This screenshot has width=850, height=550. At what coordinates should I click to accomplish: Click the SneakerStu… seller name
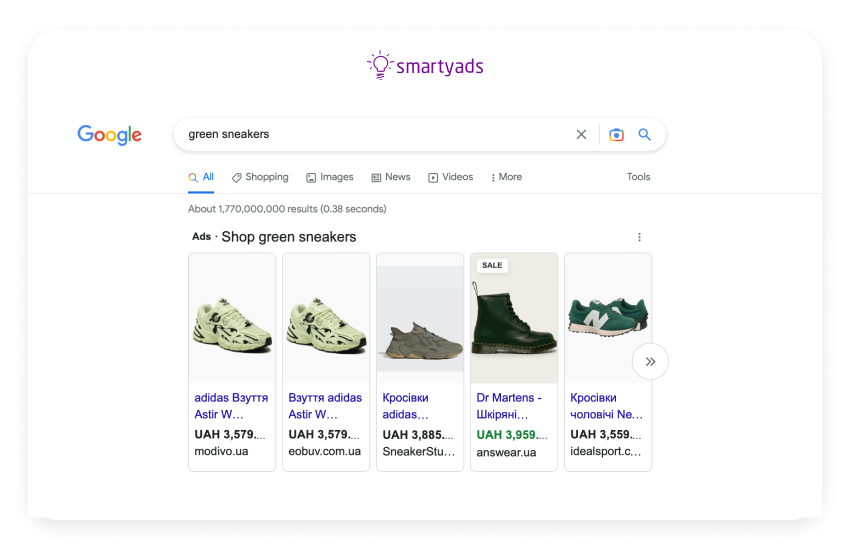[418, 452]
